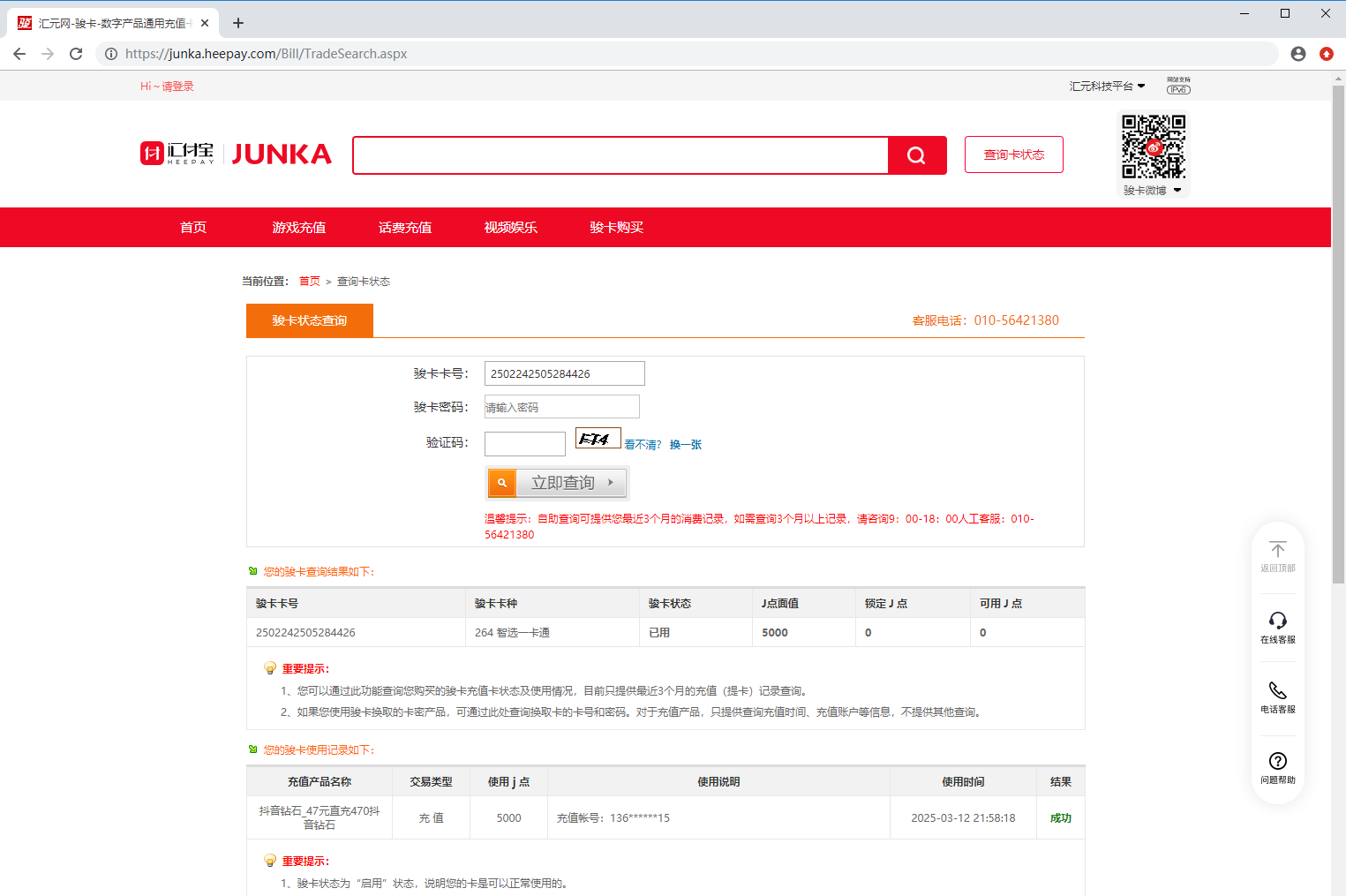1346x896 pixels.
Task: Select the 骏卡状态查询 tab
Action: [x=309, y=320]
